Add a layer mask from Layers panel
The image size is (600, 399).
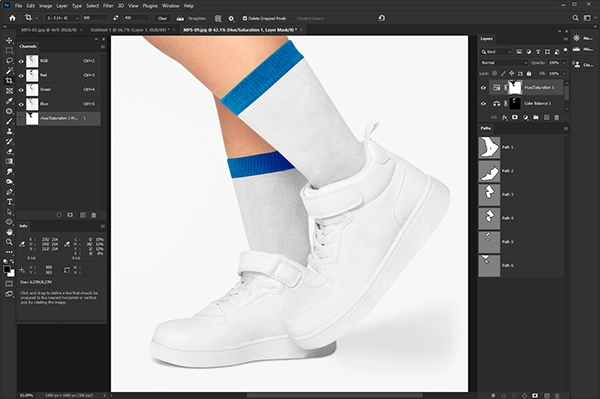click(515, 117)
